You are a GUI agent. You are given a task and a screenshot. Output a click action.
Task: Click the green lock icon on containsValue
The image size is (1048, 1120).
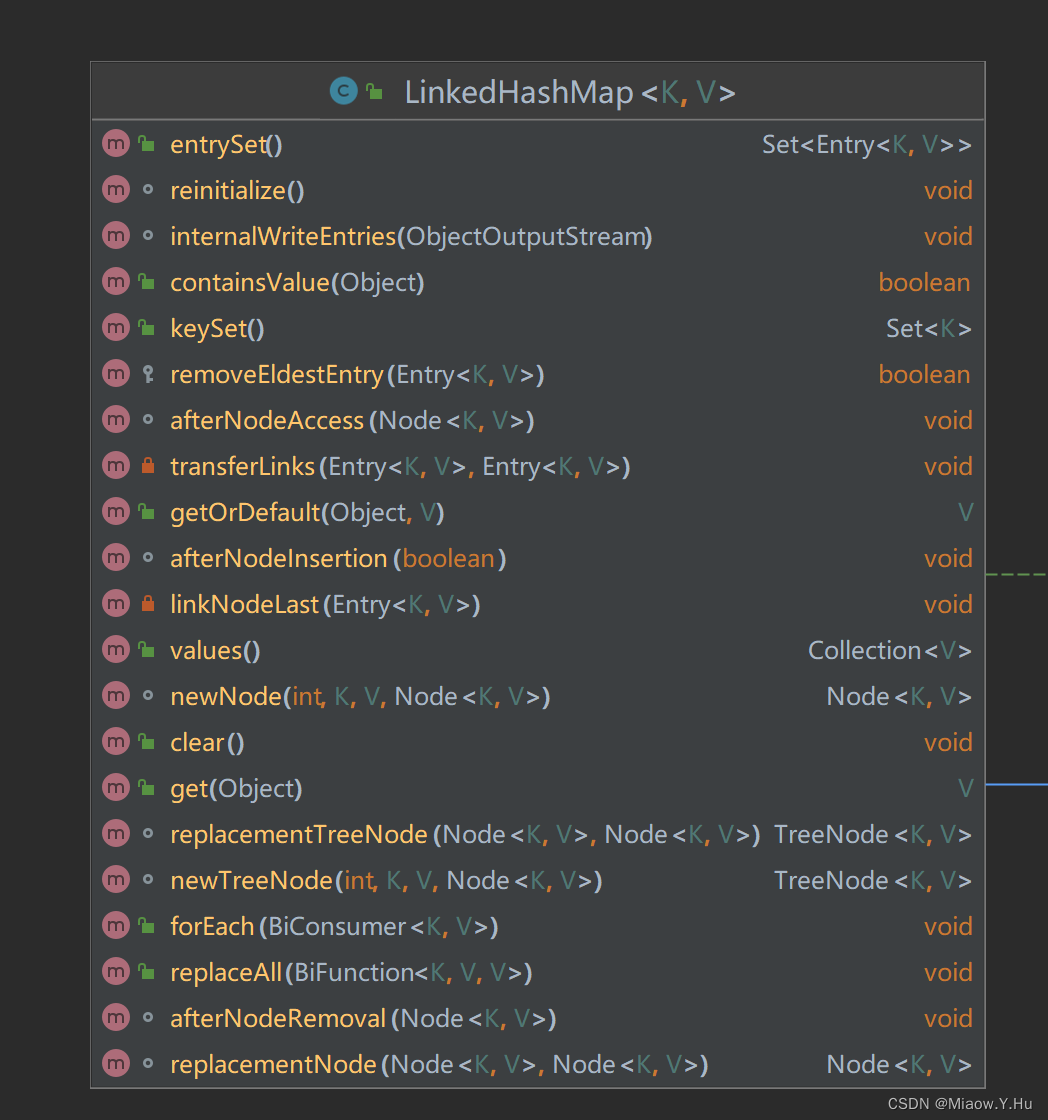coord(146,282)
